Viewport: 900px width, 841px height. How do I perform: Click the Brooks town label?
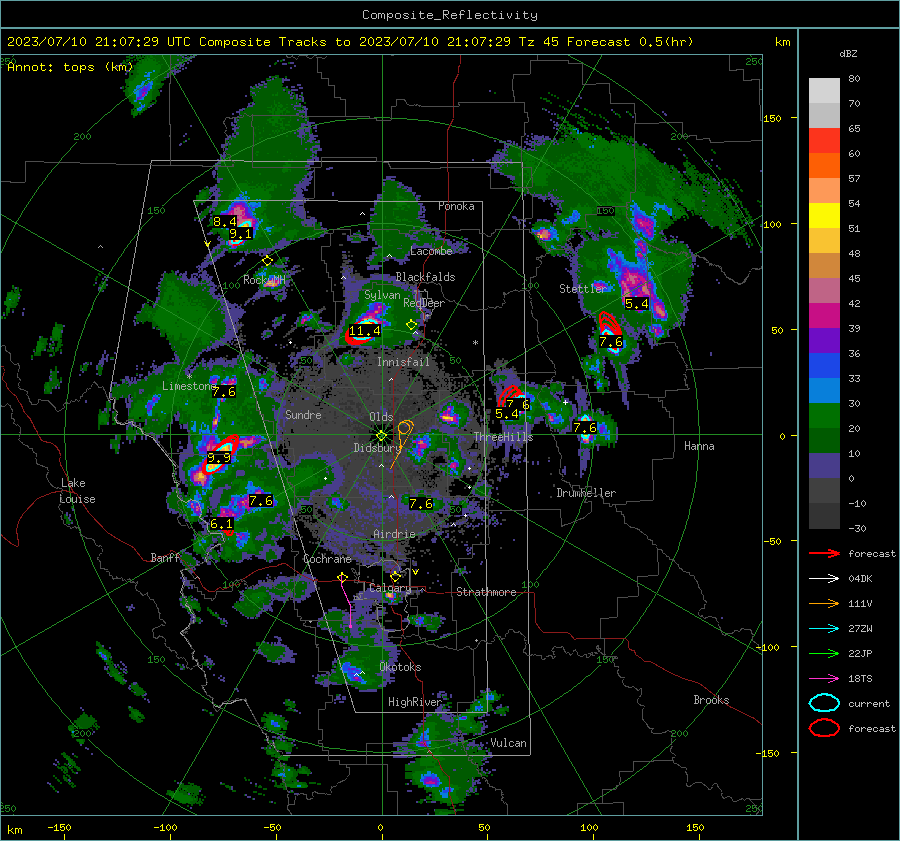tap(711, 700)
